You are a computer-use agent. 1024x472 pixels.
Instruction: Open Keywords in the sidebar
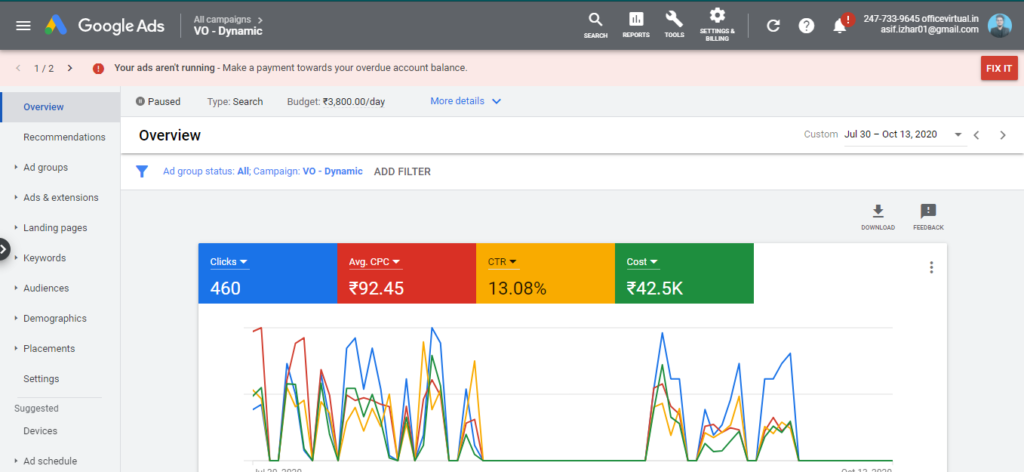coord(44,258)
